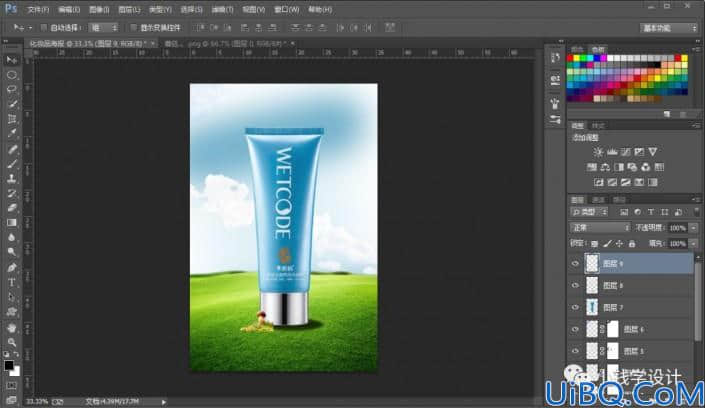
Task: Toggle the lock transparent pixels button
Action: coord(594,244)
